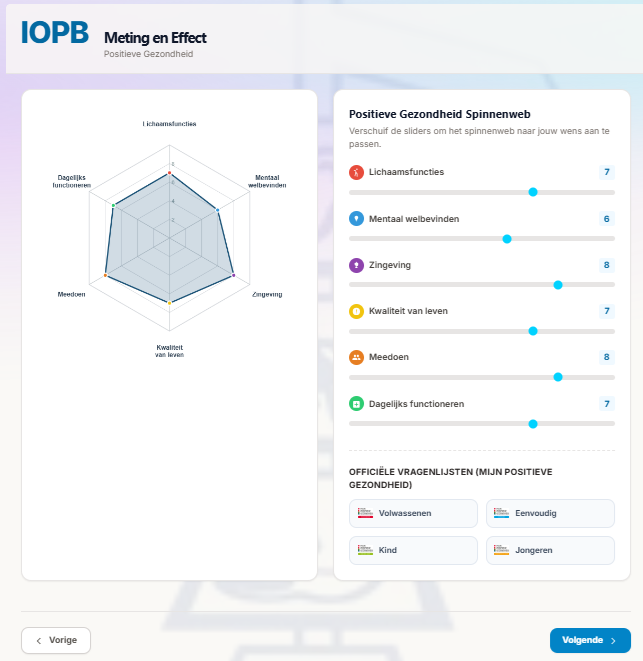Click the IOPB logo

(55, 32)
